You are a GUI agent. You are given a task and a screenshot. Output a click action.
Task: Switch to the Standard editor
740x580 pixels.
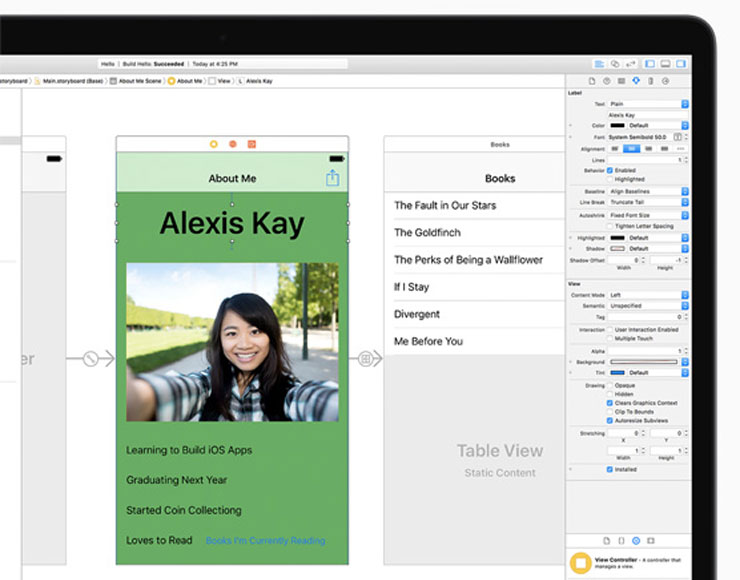point(599,64)
